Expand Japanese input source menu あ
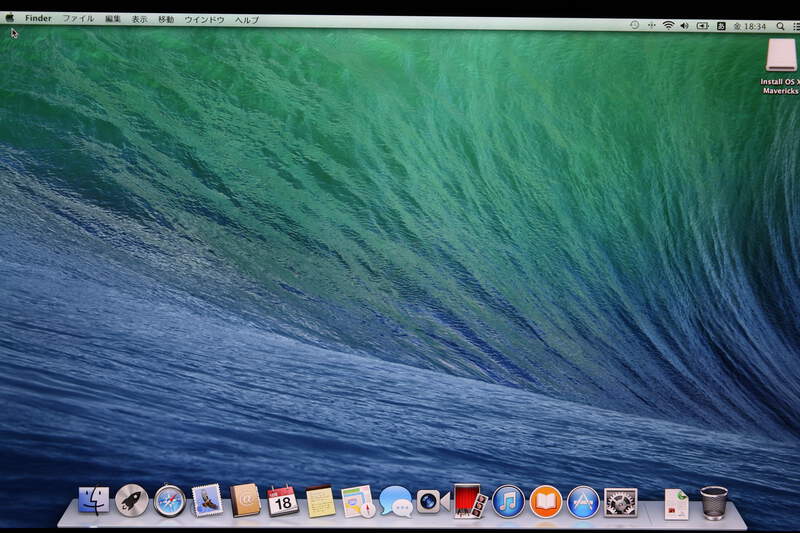800x533 pixels. pyautogui.click(x=721, y=25)
